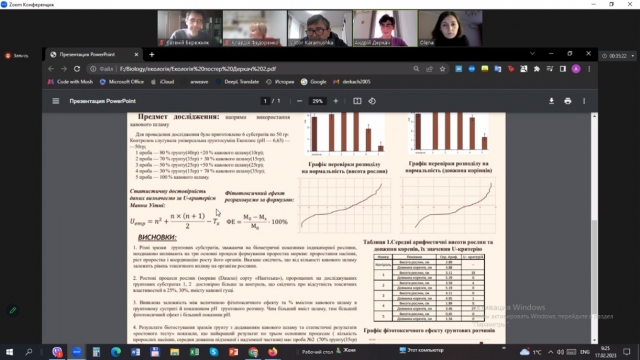Viewport: 640px width, 360px height.
Task: Open the PDF viewer sidebar menu icon
Action: (56, 101)
